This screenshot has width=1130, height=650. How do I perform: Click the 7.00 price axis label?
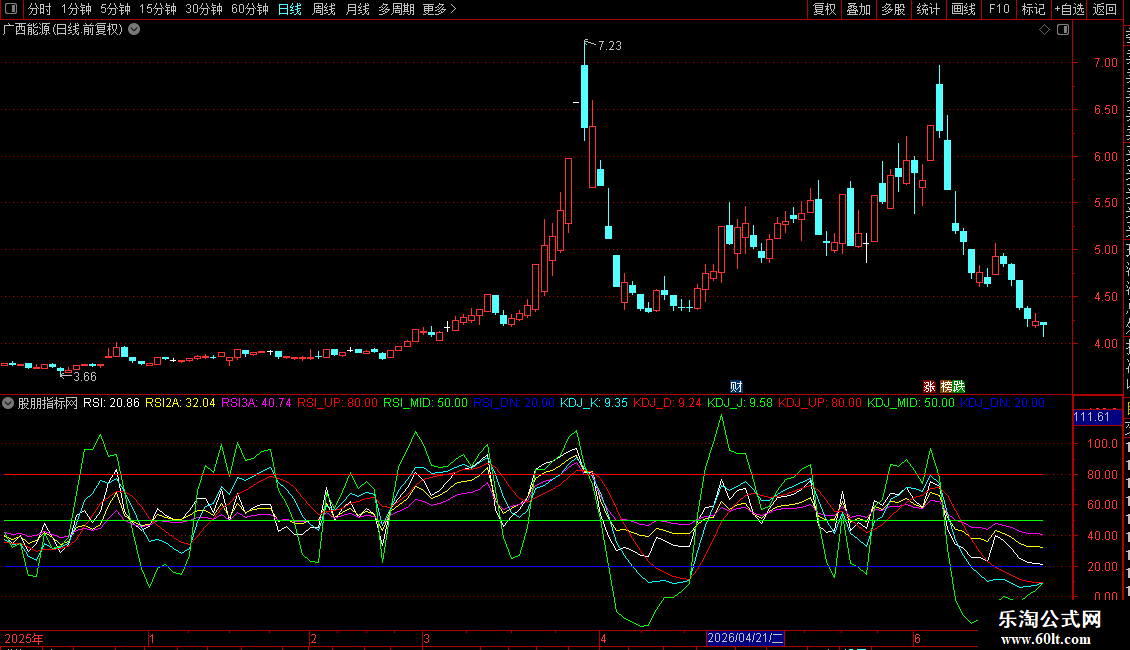[1105, 63]
